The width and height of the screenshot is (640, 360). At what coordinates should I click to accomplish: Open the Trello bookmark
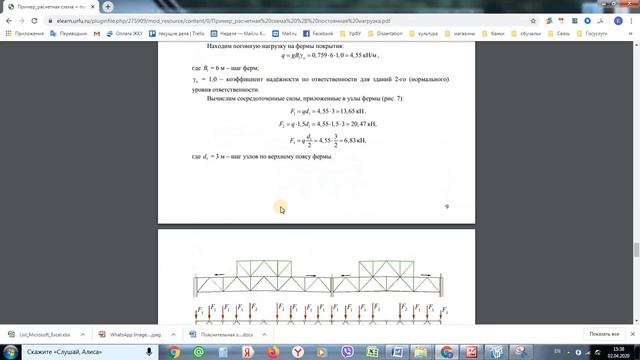tap(177, 33)
